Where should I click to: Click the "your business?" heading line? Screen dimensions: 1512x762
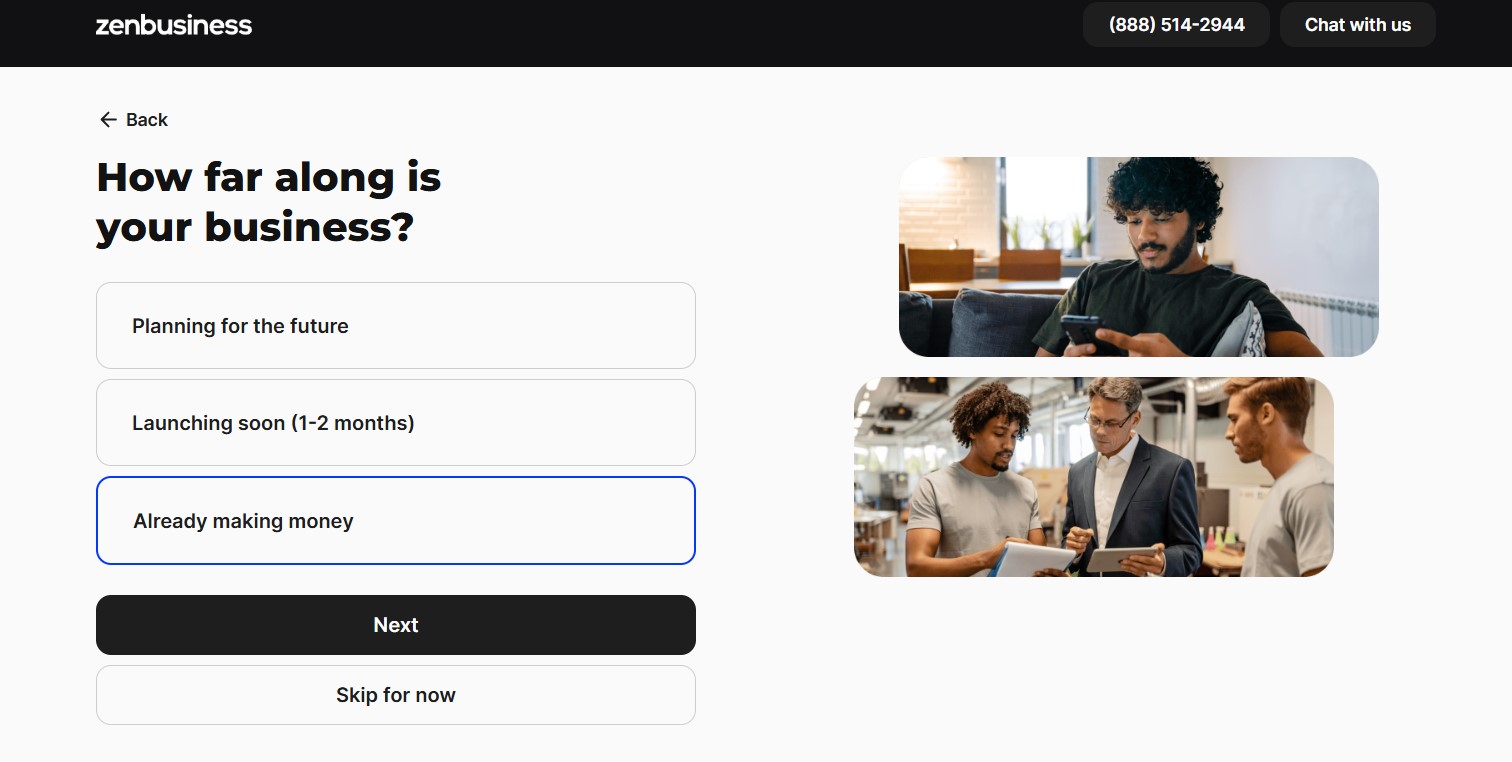click(x=255, y=227)
